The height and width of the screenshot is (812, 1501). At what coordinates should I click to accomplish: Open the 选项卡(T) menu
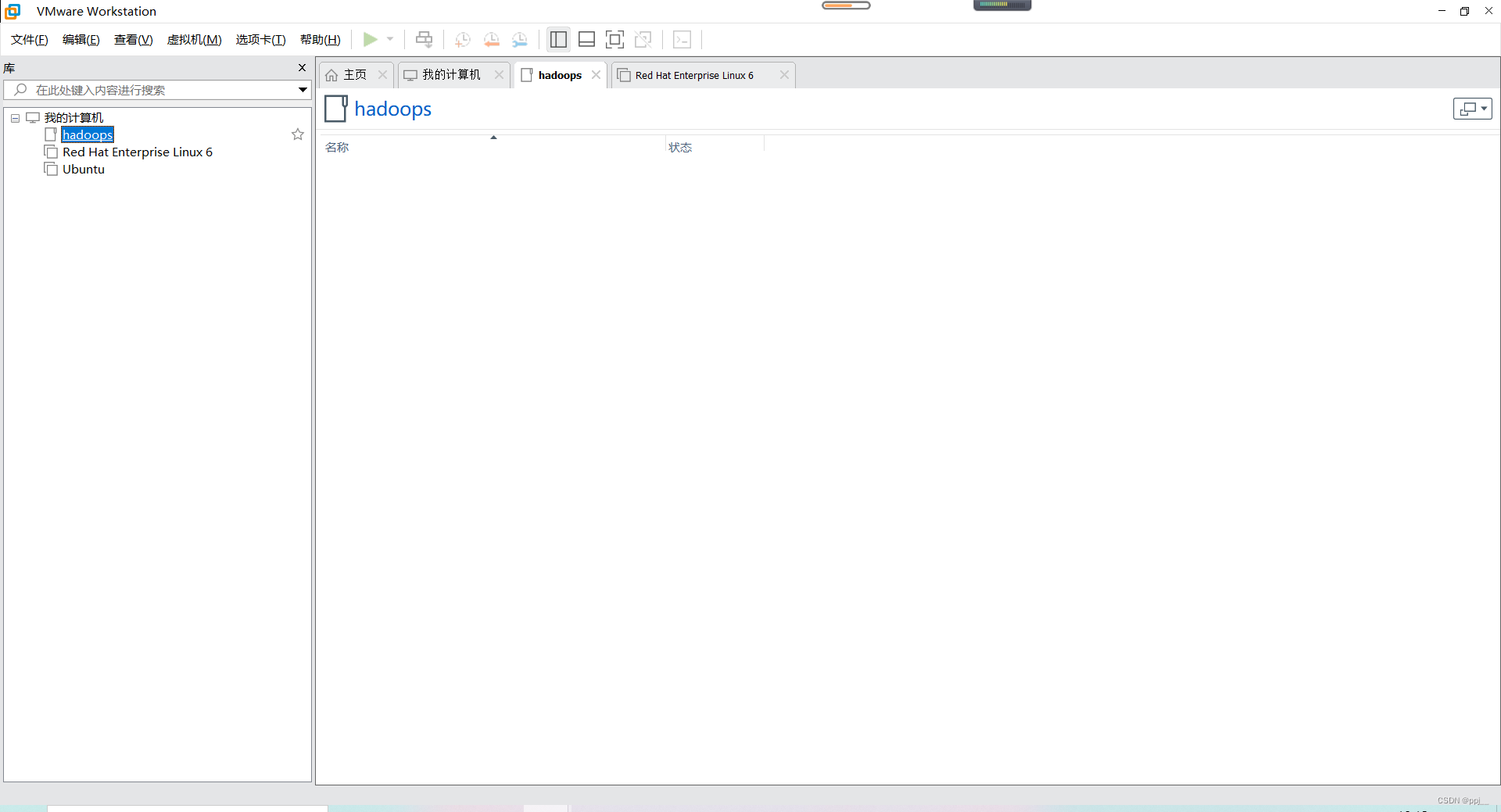tap(261, 40)
